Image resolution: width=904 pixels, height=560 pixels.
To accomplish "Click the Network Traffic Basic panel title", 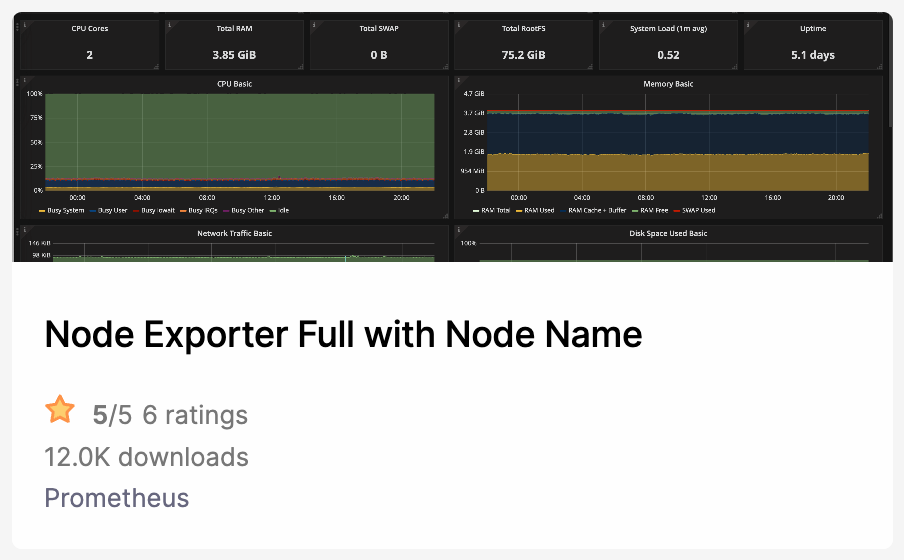I will 235,234.
